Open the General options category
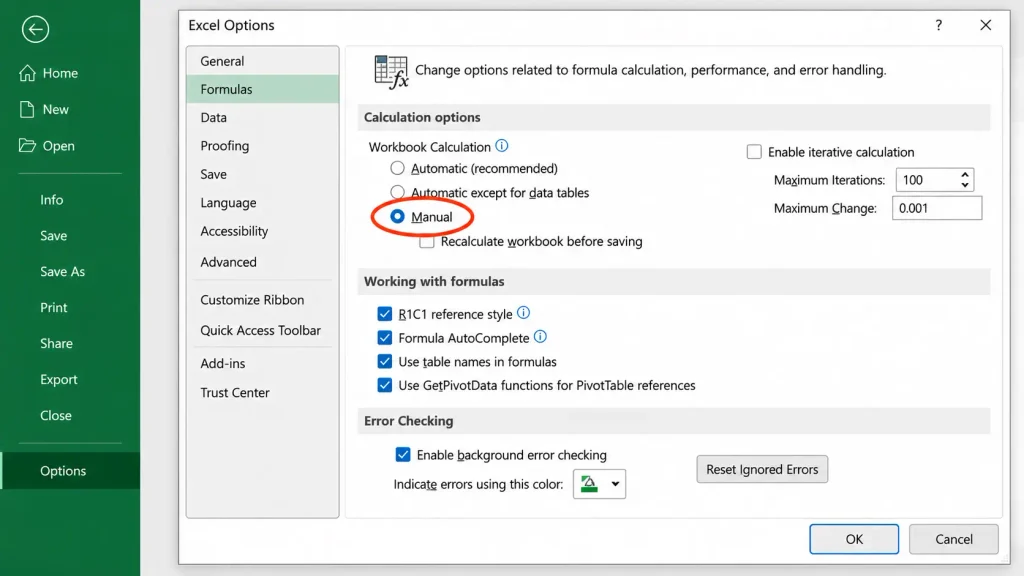Viewport: 1024px width, 576px height. click(263, 61)
